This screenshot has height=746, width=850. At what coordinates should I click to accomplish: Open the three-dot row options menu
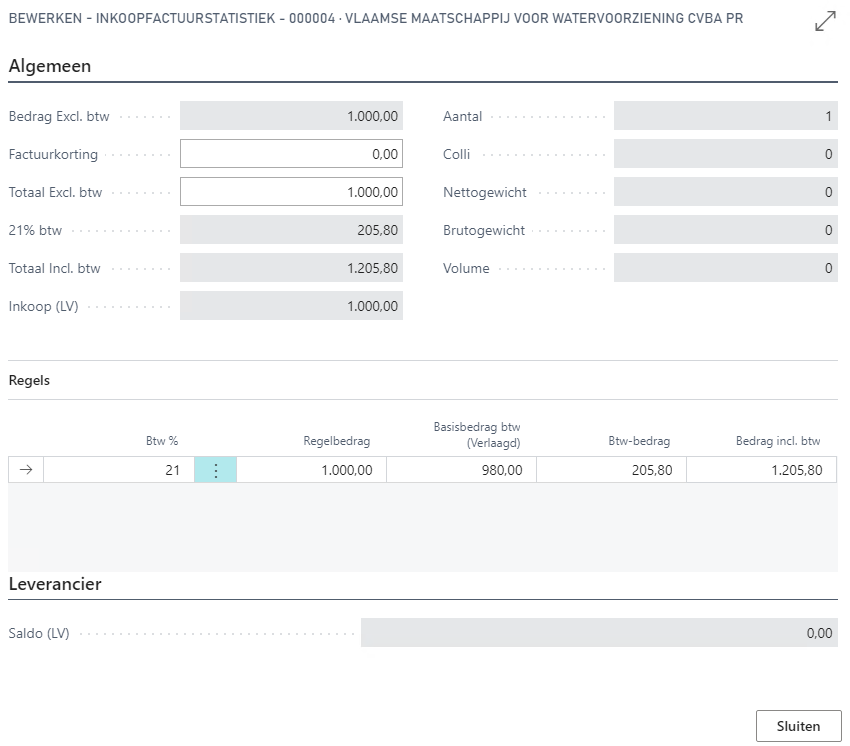pyautogui.click(x=216, y=470)
